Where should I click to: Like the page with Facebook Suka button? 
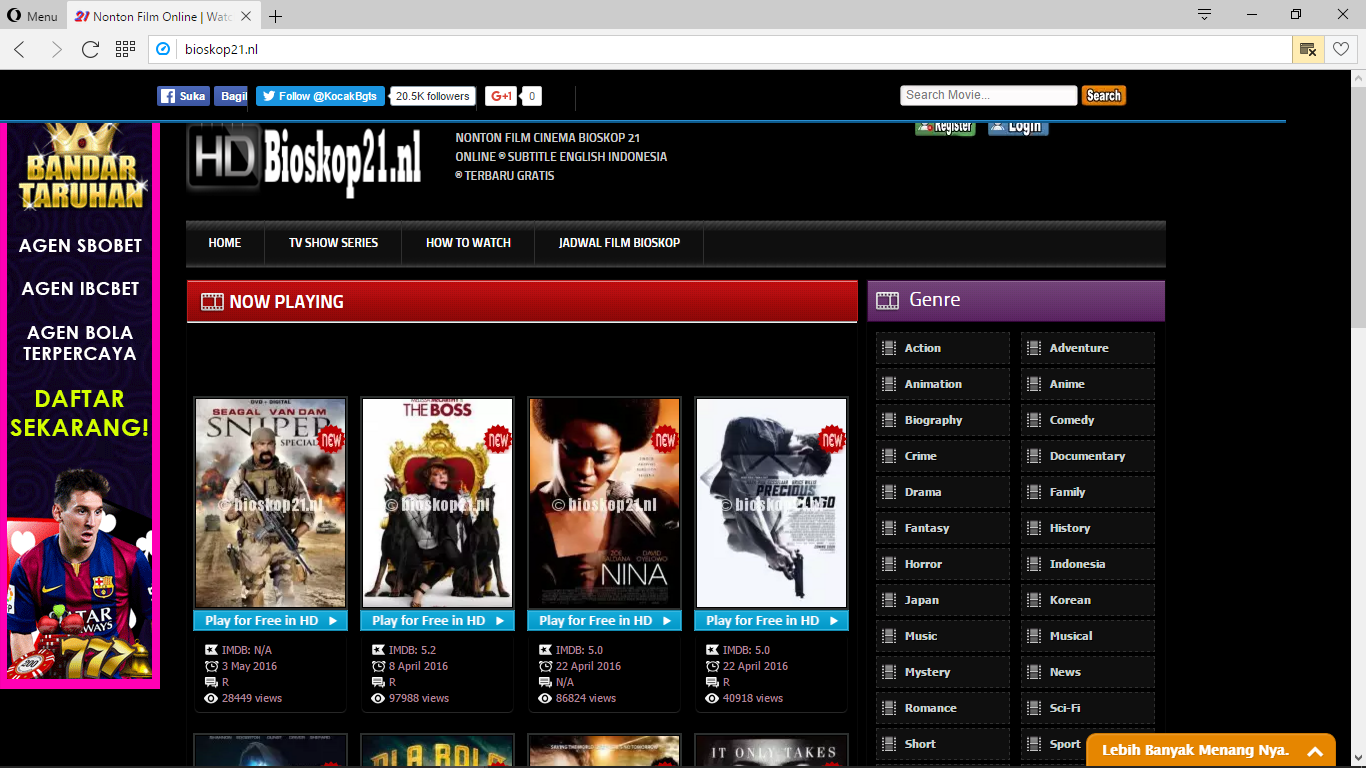click(x=183, y=96)
